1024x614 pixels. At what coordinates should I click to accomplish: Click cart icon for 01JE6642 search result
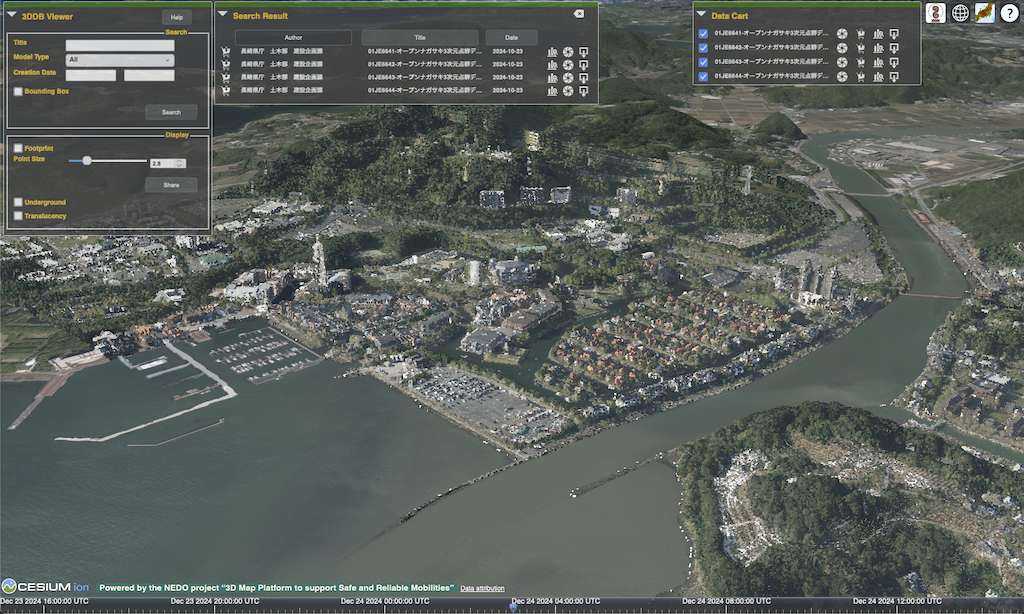pos(225,65)
